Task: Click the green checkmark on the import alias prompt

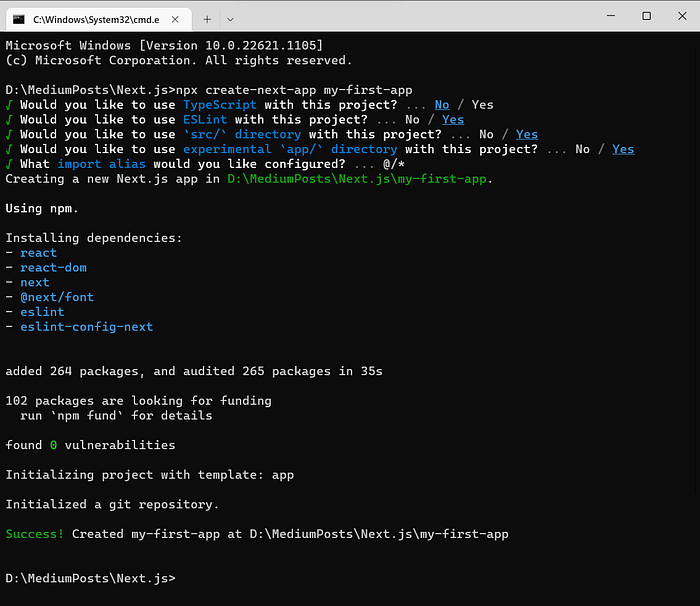Action: pos(9,164)
